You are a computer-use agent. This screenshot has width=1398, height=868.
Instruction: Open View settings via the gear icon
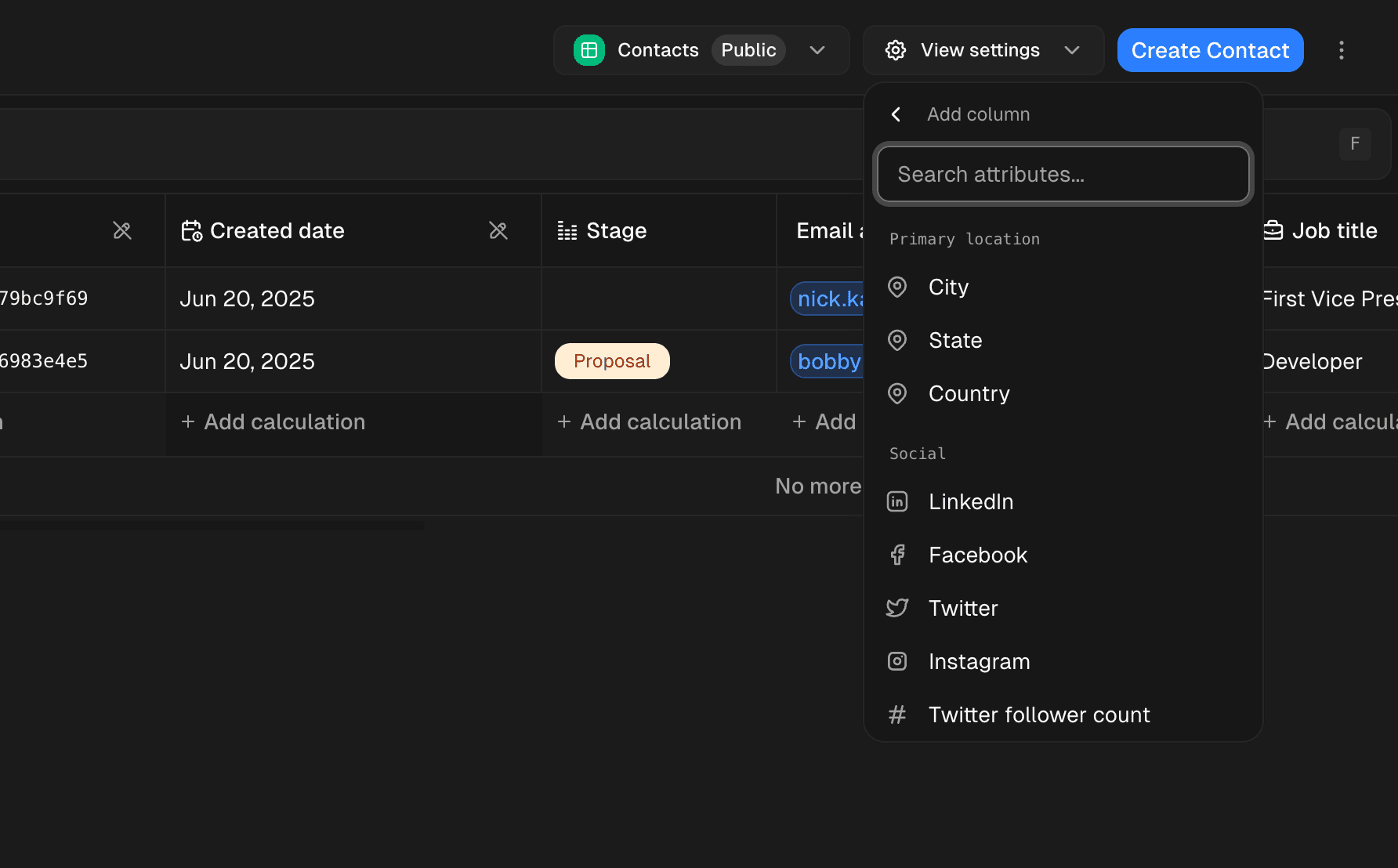pyautogui.click(x=895, y=49)
